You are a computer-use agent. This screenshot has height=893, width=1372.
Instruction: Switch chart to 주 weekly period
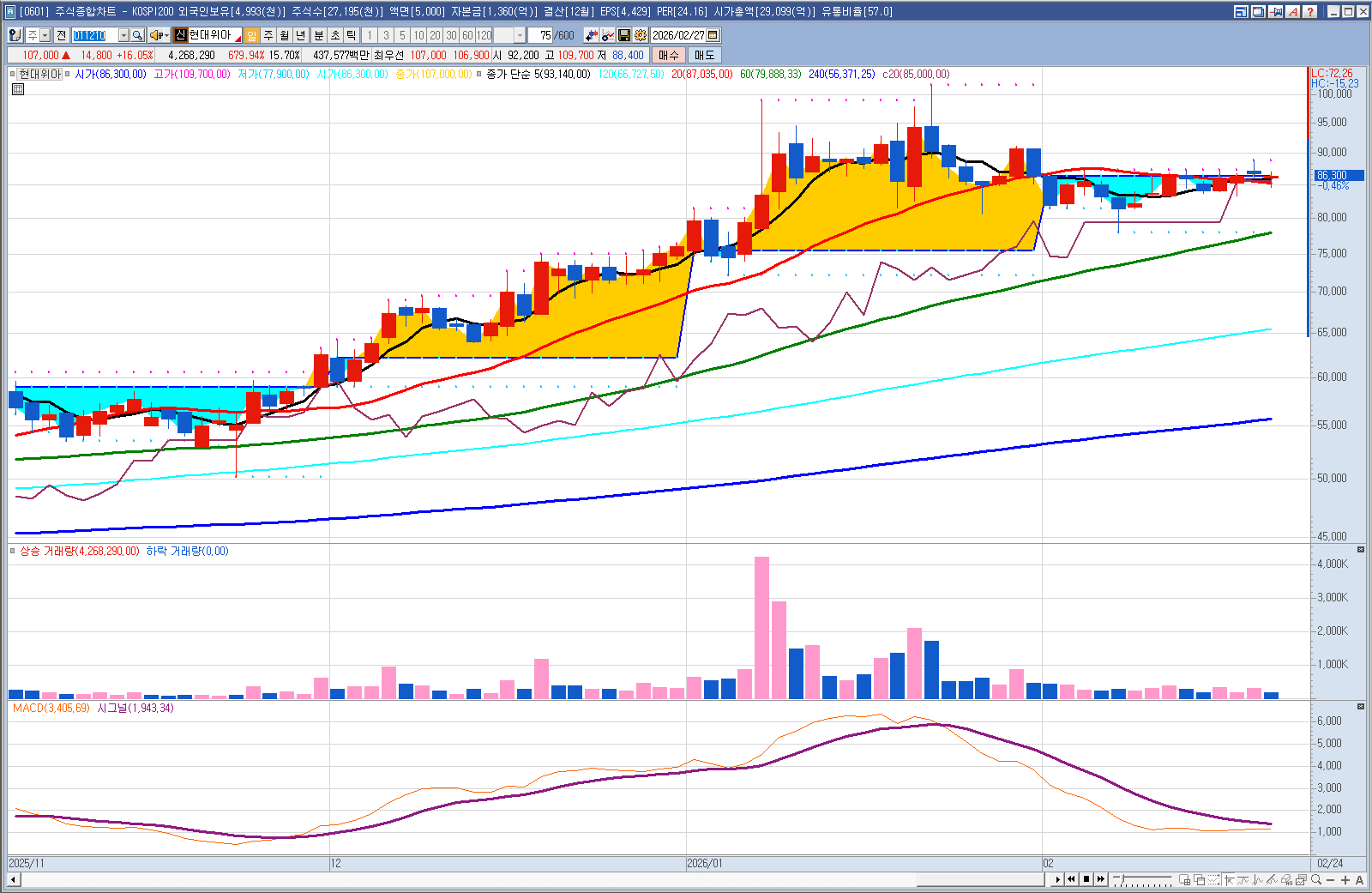click(268, 35)
